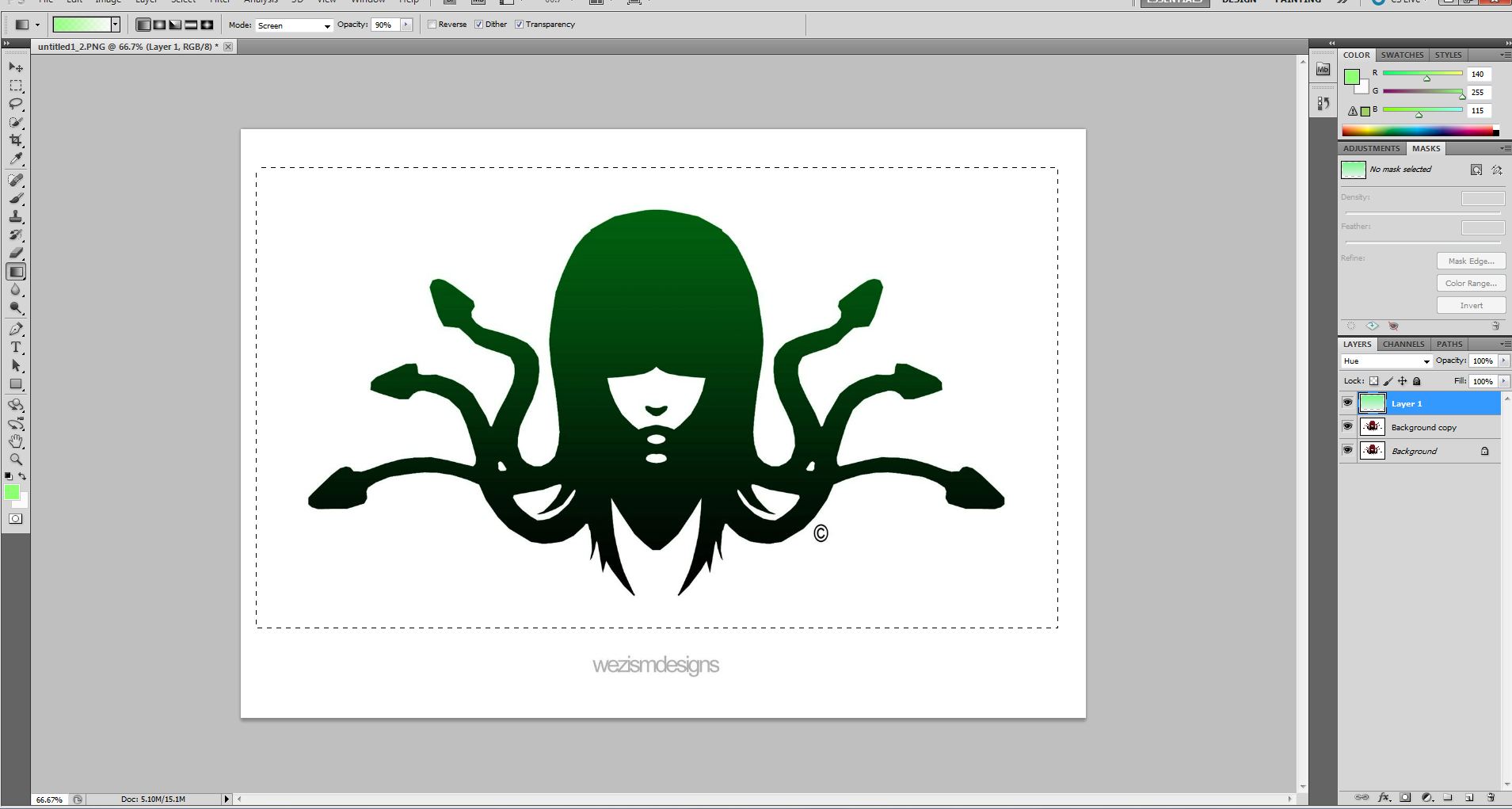This screenshot has height=809, width=1512.
Task: Open the gradient Mode dropdown
Action: (293, 25)
